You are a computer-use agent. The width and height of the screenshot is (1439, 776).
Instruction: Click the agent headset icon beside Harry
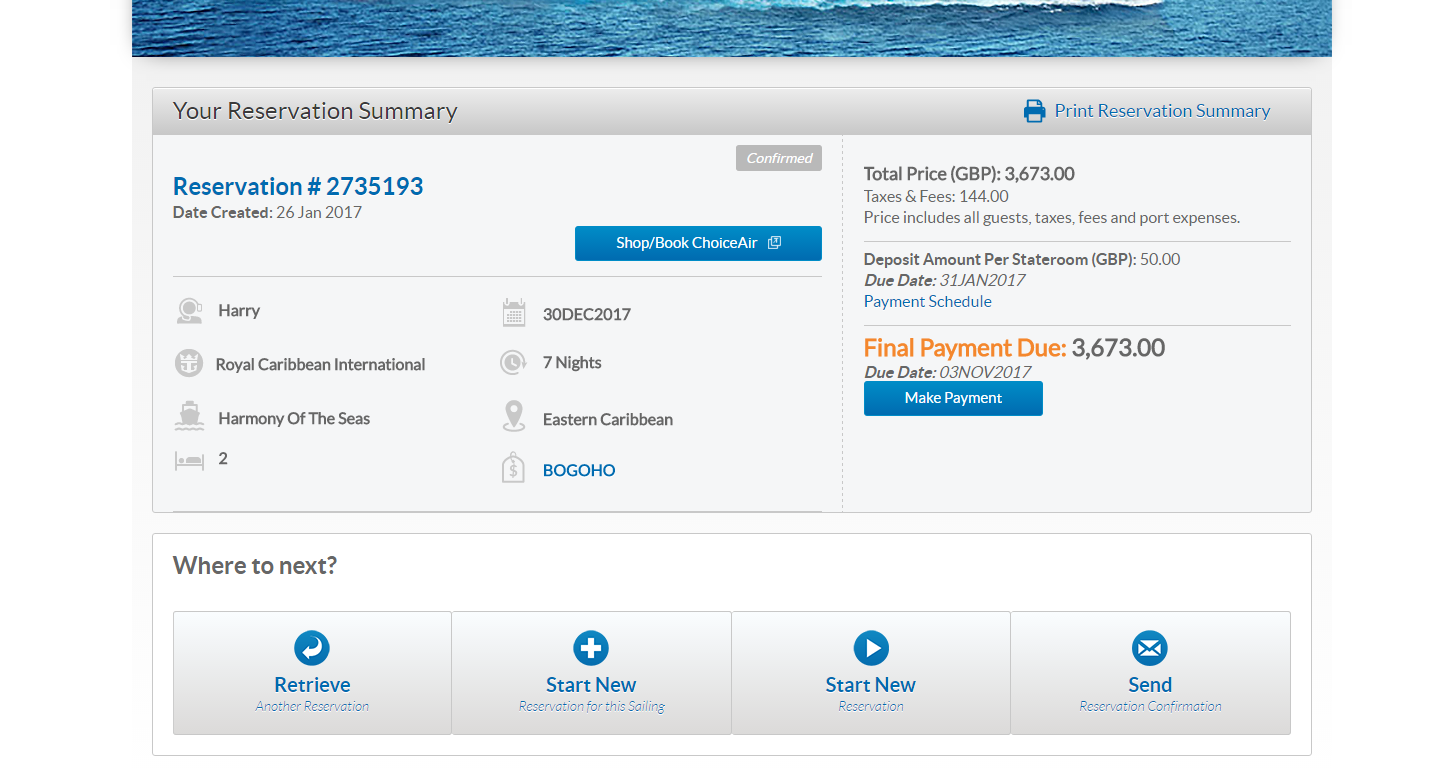coord(189,311)
